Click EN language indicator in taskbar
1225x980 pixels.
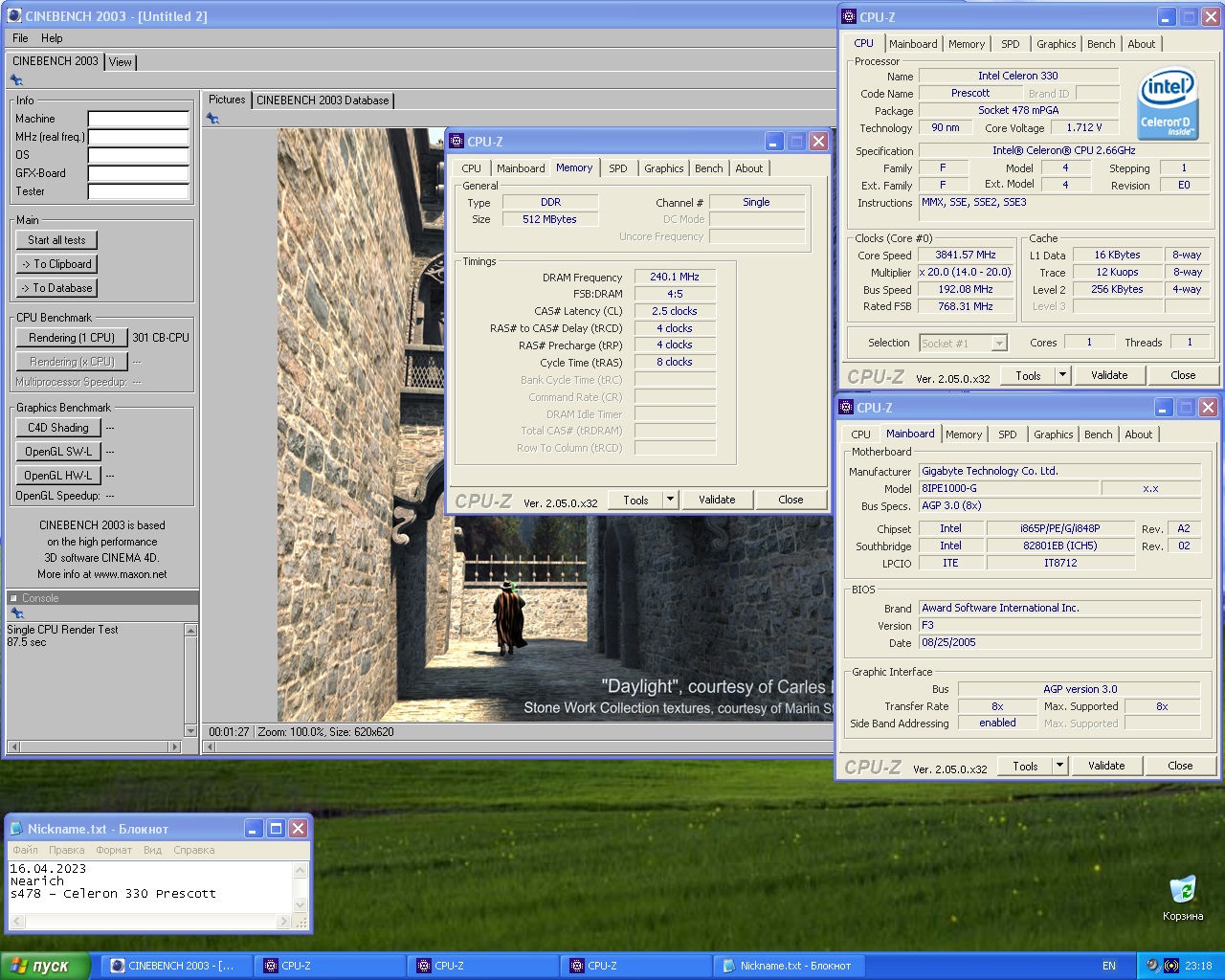[1109, 966]
